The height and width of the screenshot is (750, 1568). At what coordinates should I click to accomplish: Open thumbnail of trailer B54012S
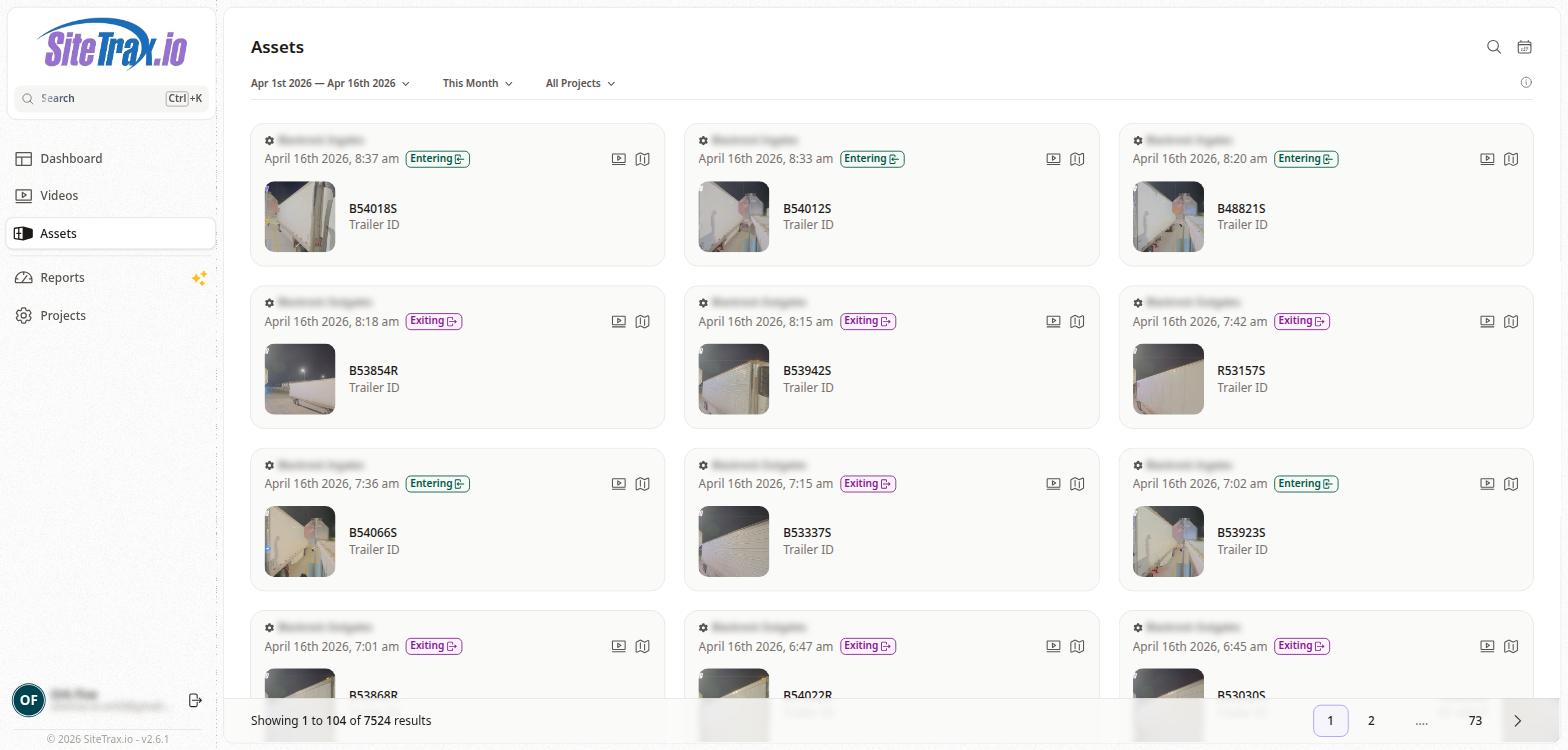(x=734, y=217)
